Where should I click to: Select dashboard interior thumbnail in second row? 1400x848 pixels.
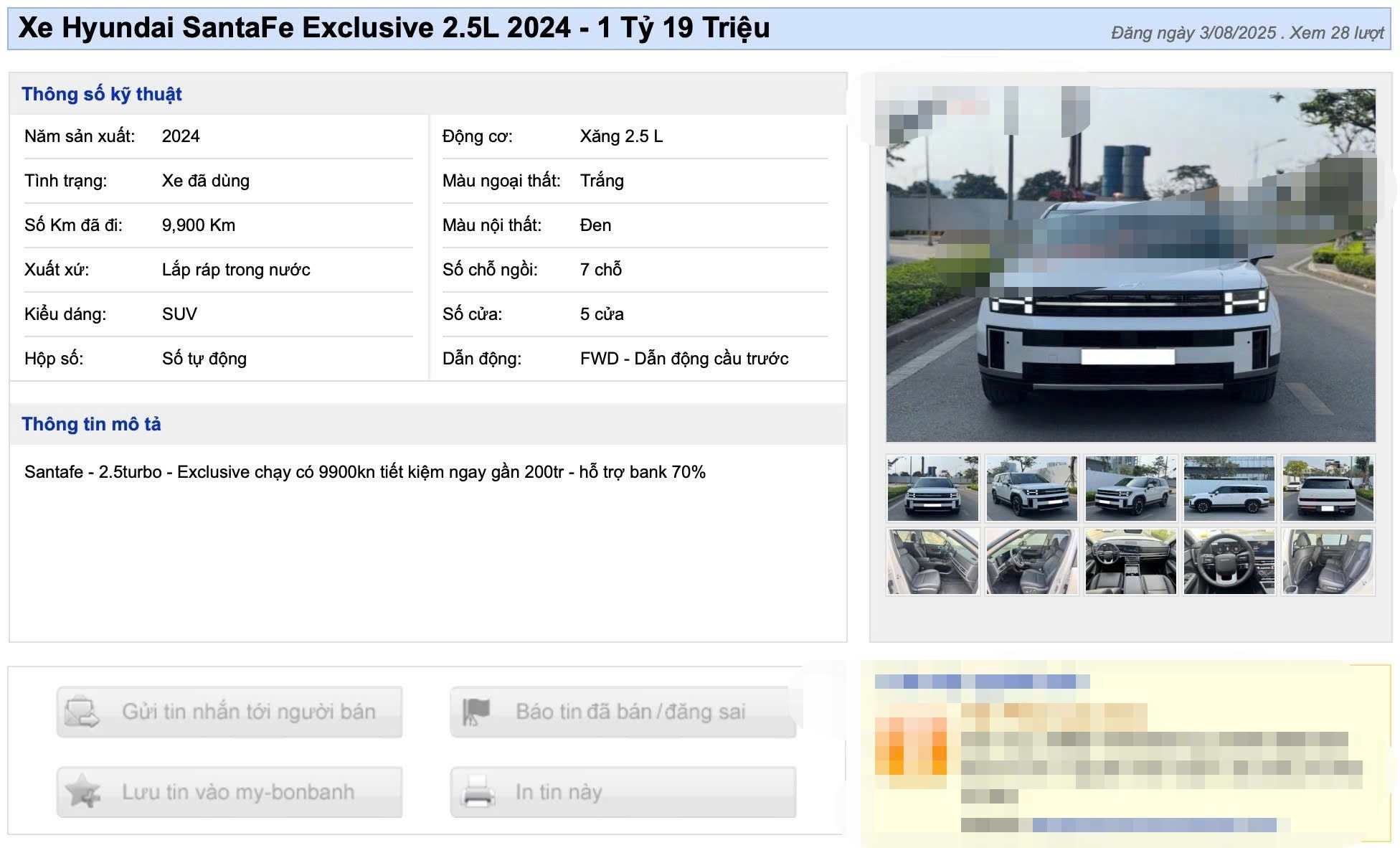tap(1130, 562)
